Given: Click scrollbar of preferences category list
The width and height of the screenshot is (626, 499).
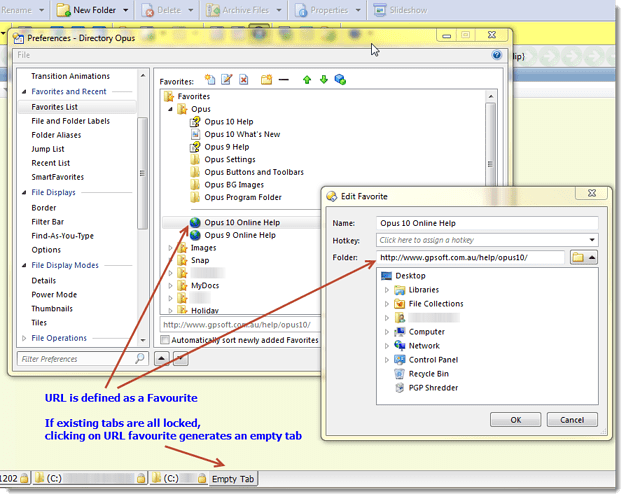Looking at the screenshot, I should 142,173.
